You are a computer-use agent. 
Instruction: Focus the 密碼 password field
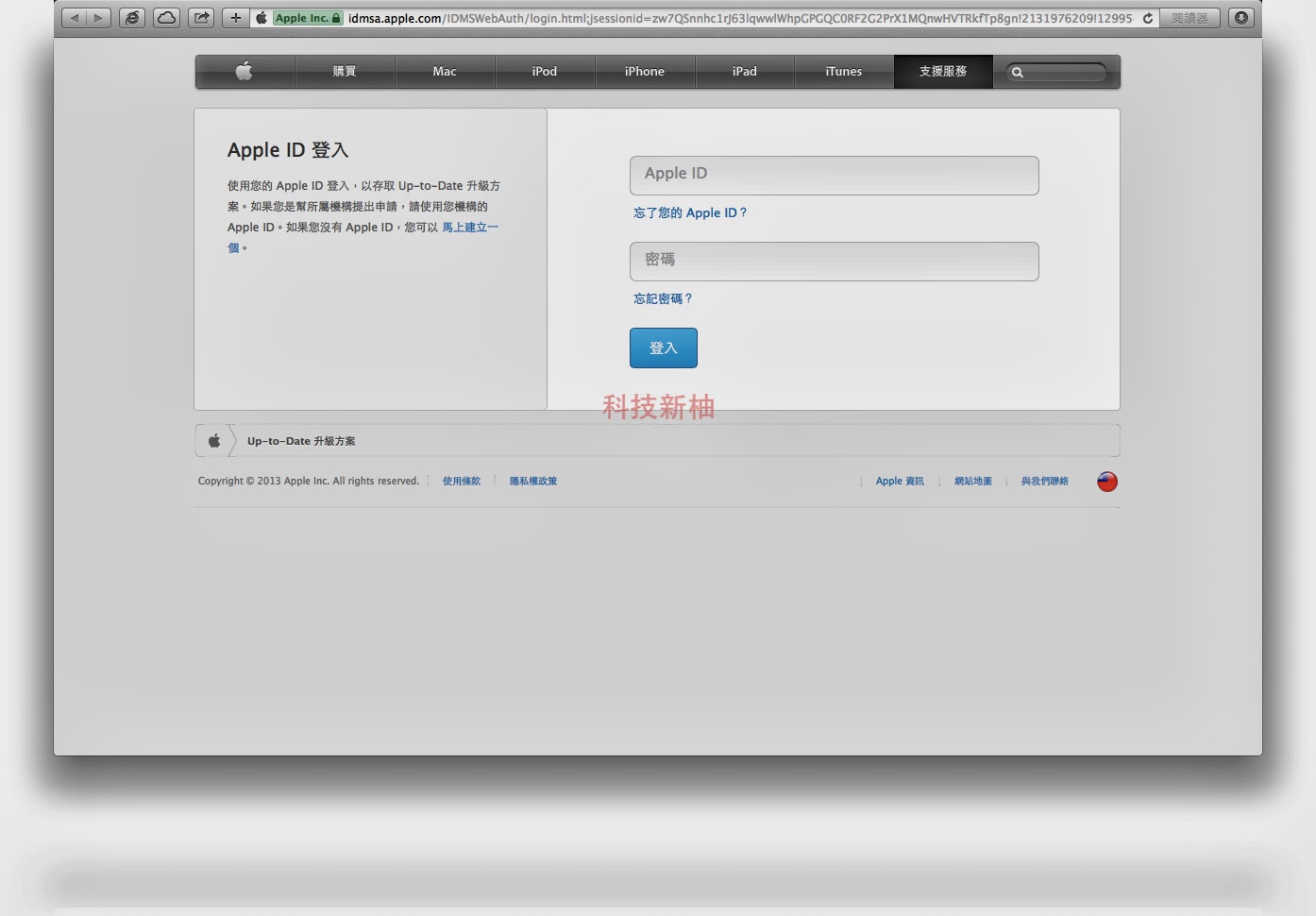(x=835, y=262)
